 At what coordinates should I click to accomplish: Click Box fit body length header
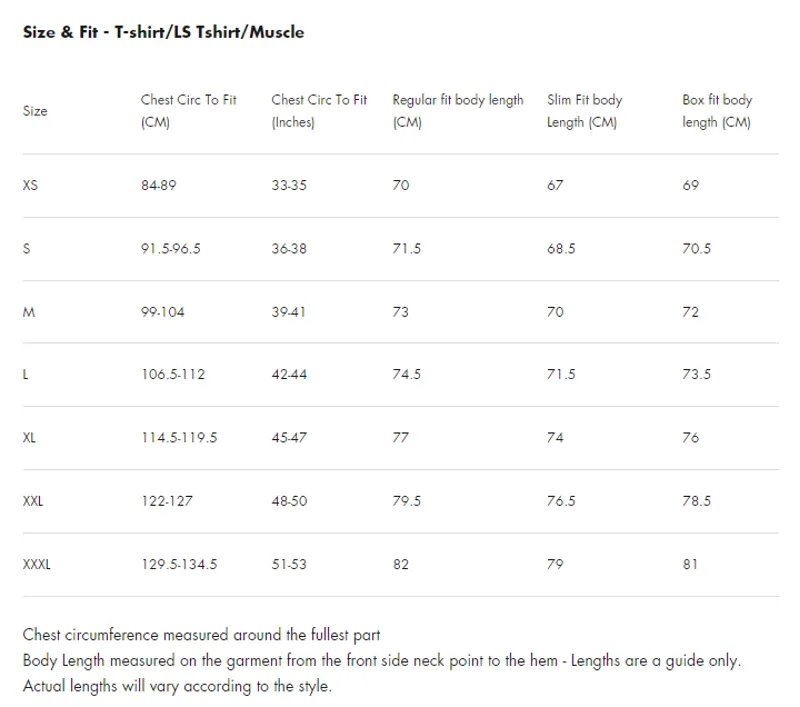717,111
